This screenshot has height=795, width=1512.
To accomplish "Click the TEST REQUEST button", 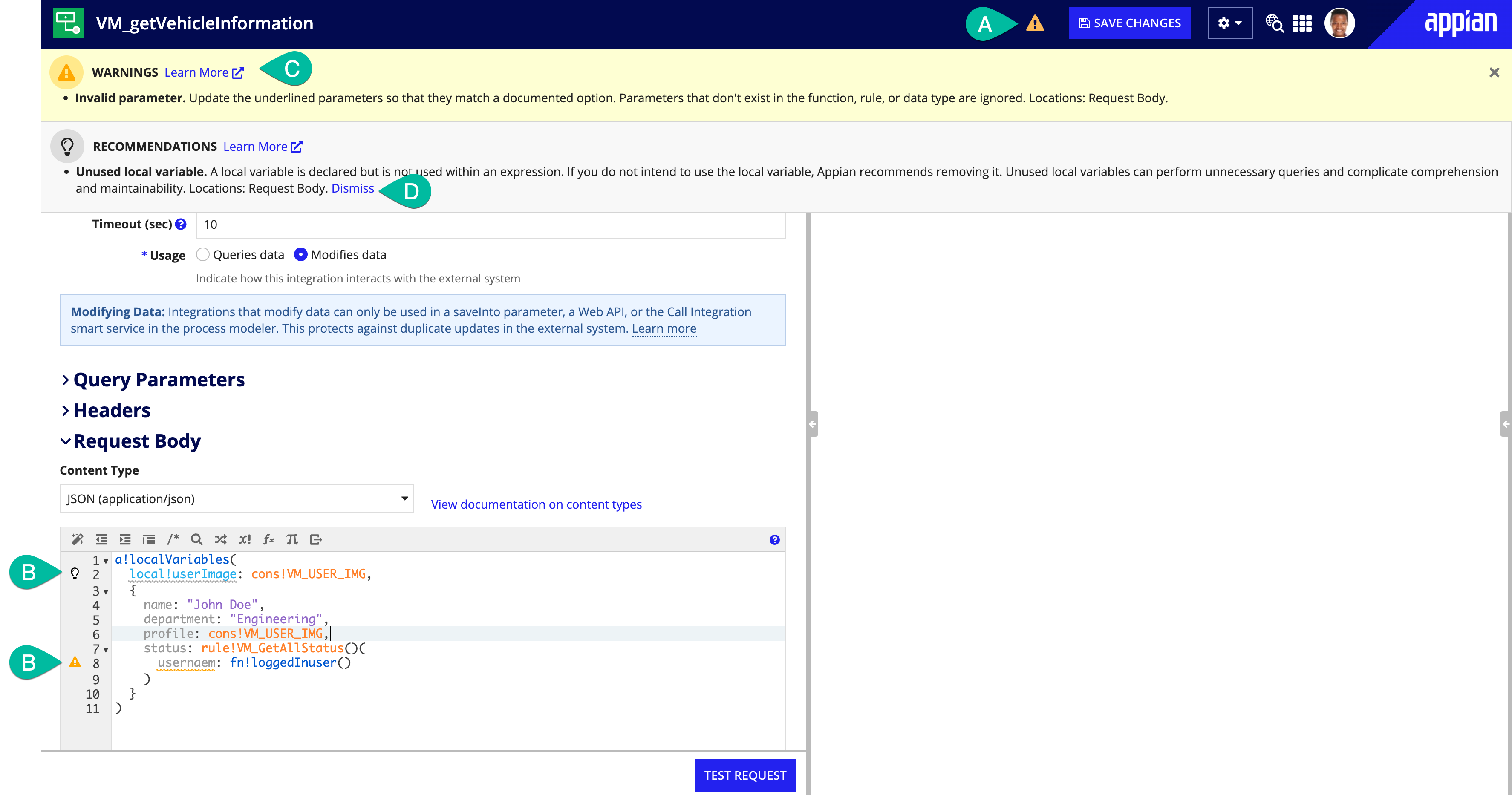I will [x=745, y=775].
